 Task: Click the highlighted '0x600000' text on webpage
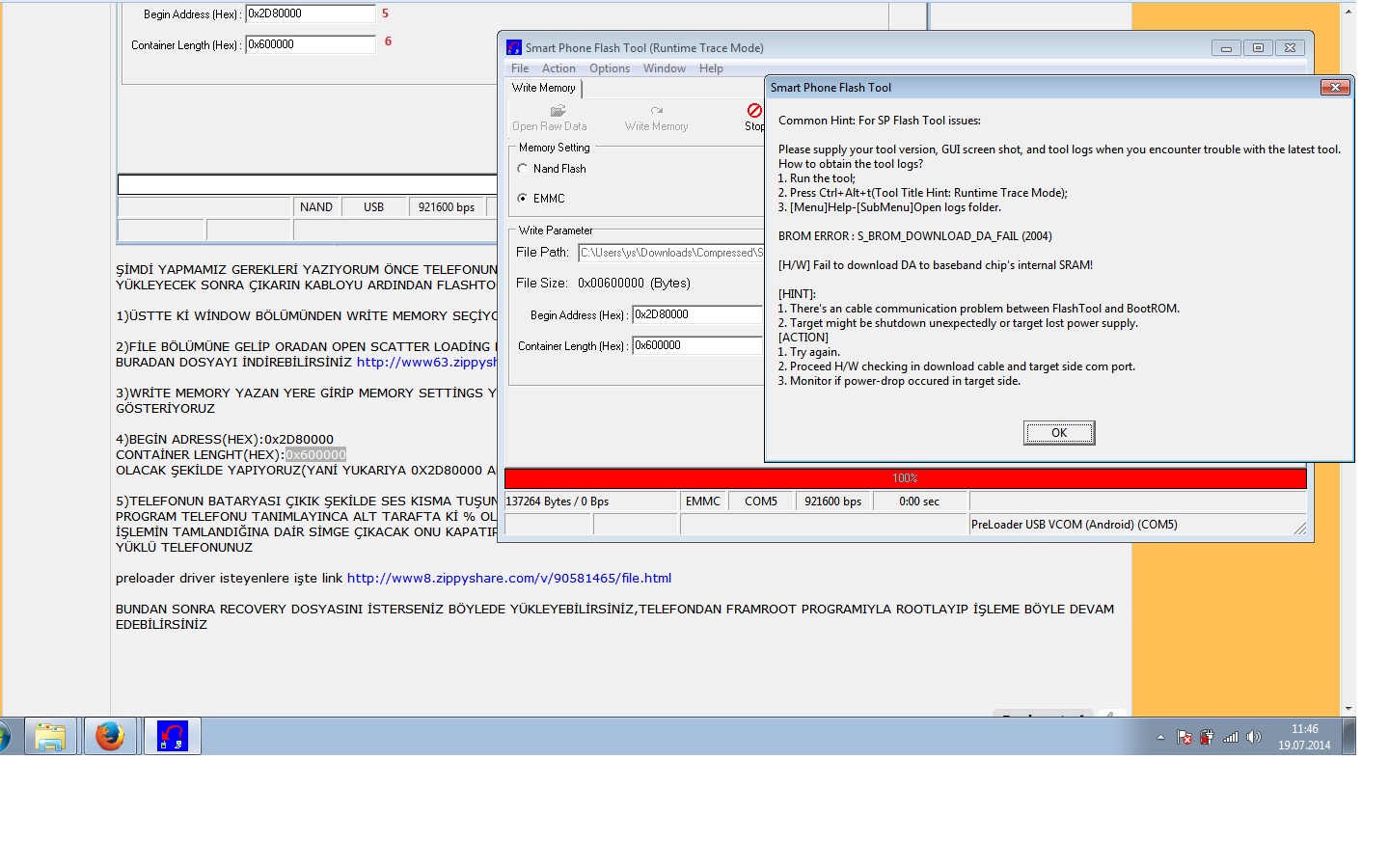315,455
